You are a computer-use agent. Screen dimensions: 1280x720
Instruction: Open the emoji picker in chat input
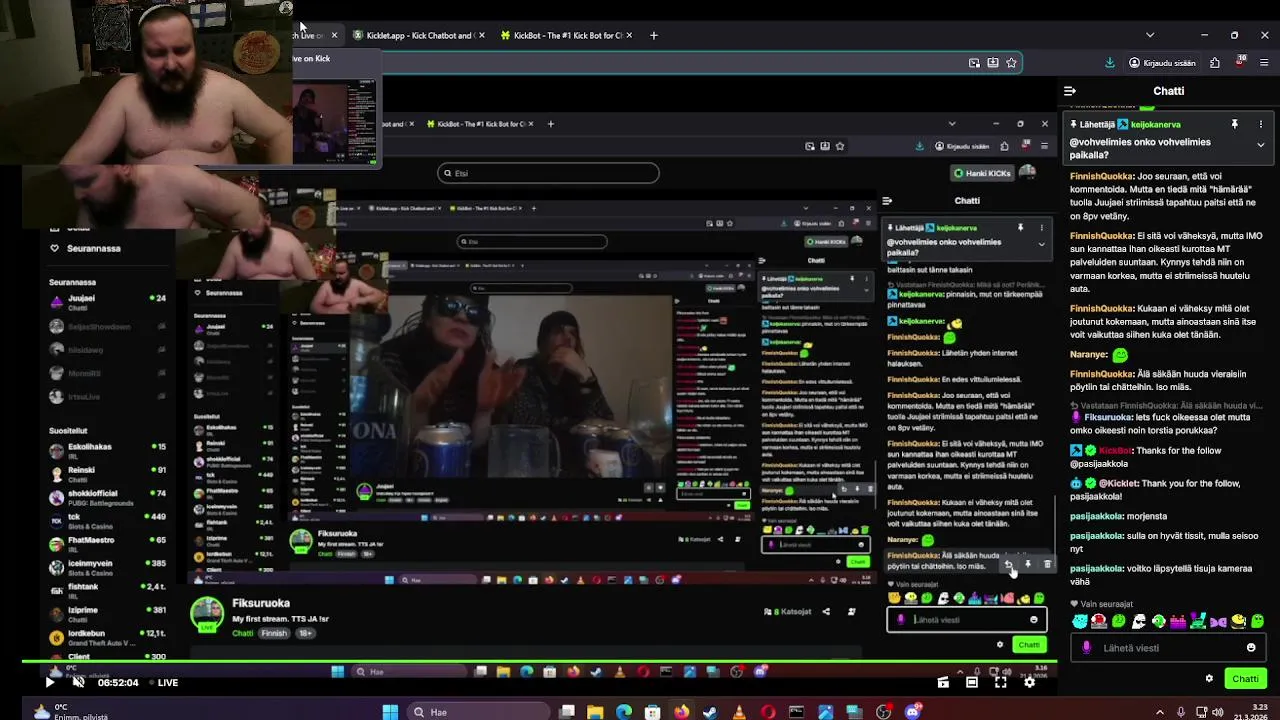pos(1251,648)
